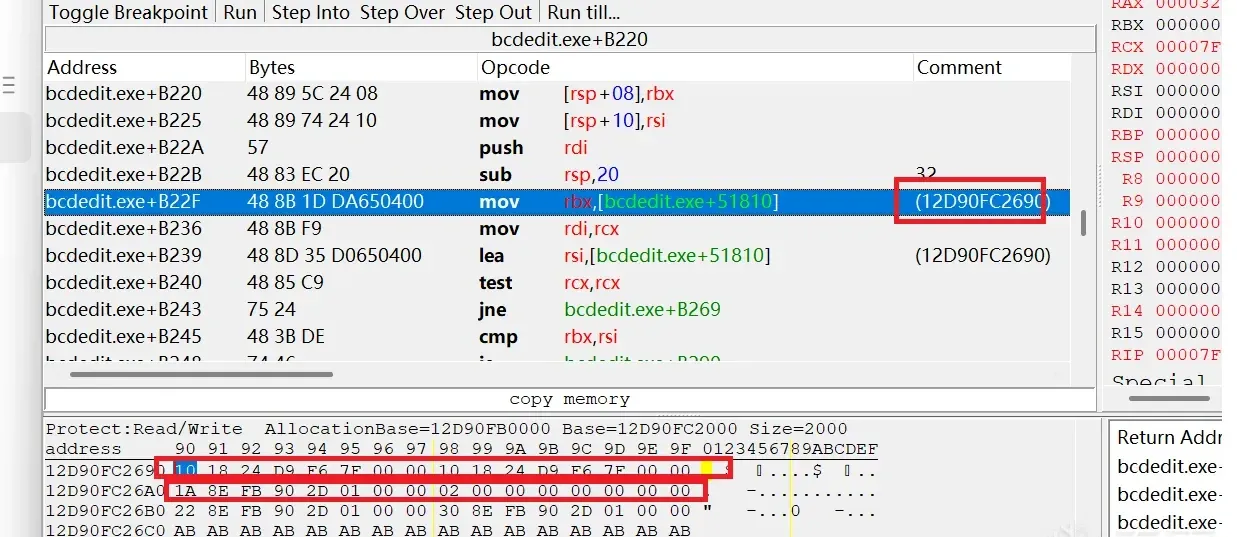This screenshot has width=1237, height=537.
Task: Select the lea rsi instruction at bcdedit.exe+B239
Action: click(557, 256)
